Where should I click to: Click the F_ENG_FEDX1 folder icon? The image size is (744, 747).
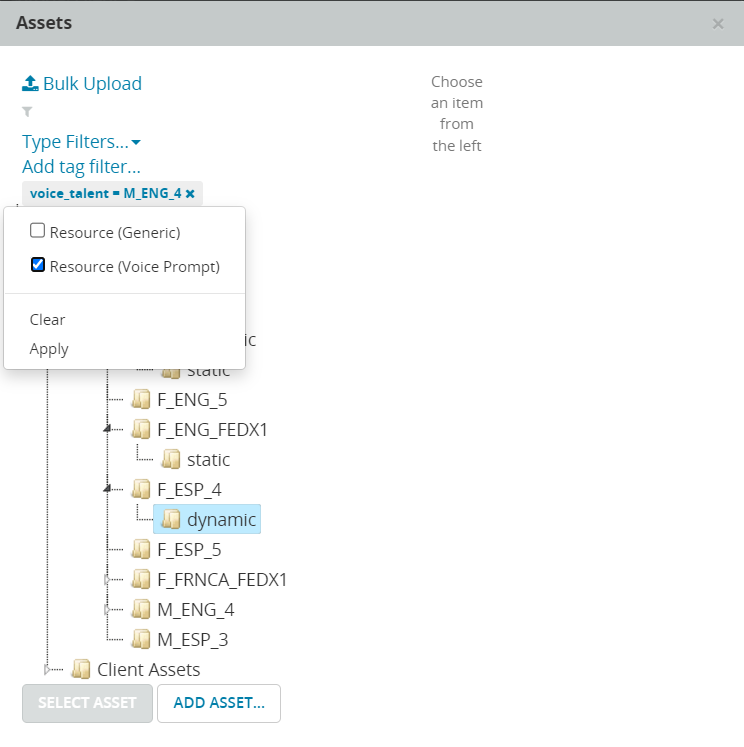pyautogui.click(x=141, y=430)
